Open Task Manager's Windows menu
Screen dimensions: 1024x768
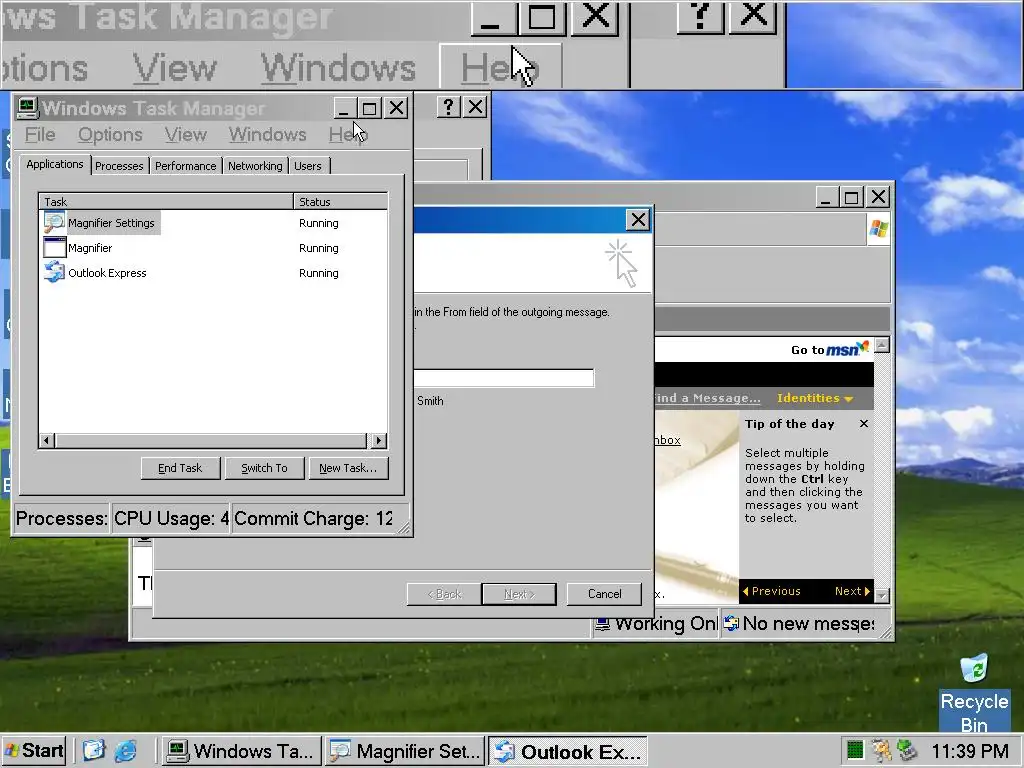pyautogui.click(x=267, y=135)
